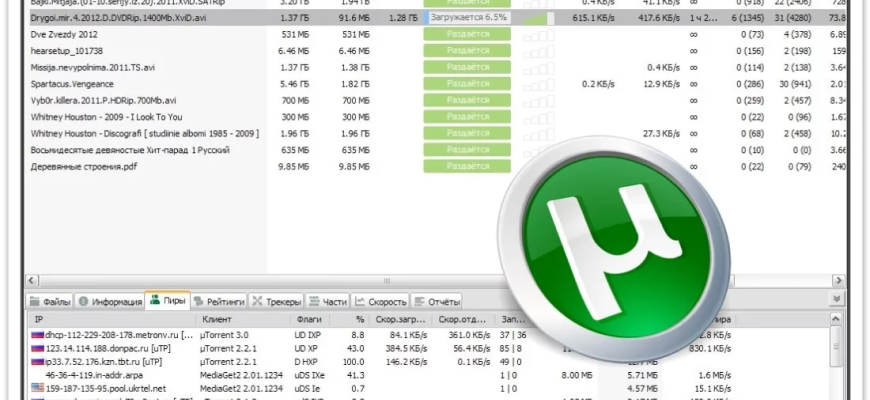Viewport: 870px width, 400px height.
Task: Click the 417.6 КБ/s upload speed value
Action: point(659,18)
